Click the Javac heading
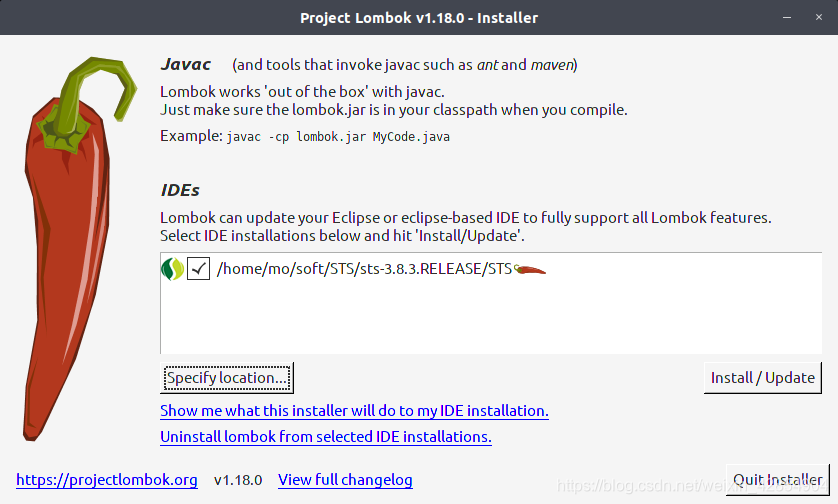 [x=185, y=64]
